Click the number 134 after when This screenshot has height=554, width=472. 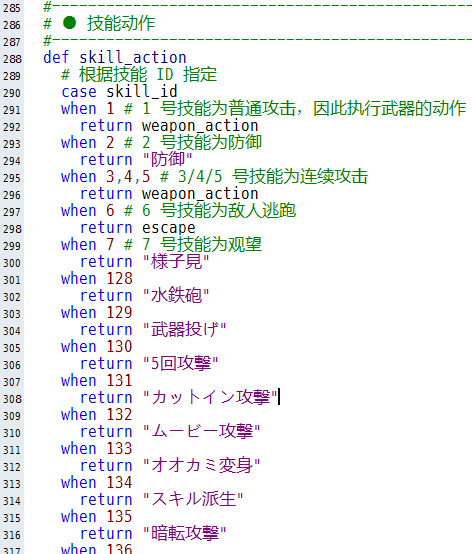pyautogui.click(x=119, y=482)
